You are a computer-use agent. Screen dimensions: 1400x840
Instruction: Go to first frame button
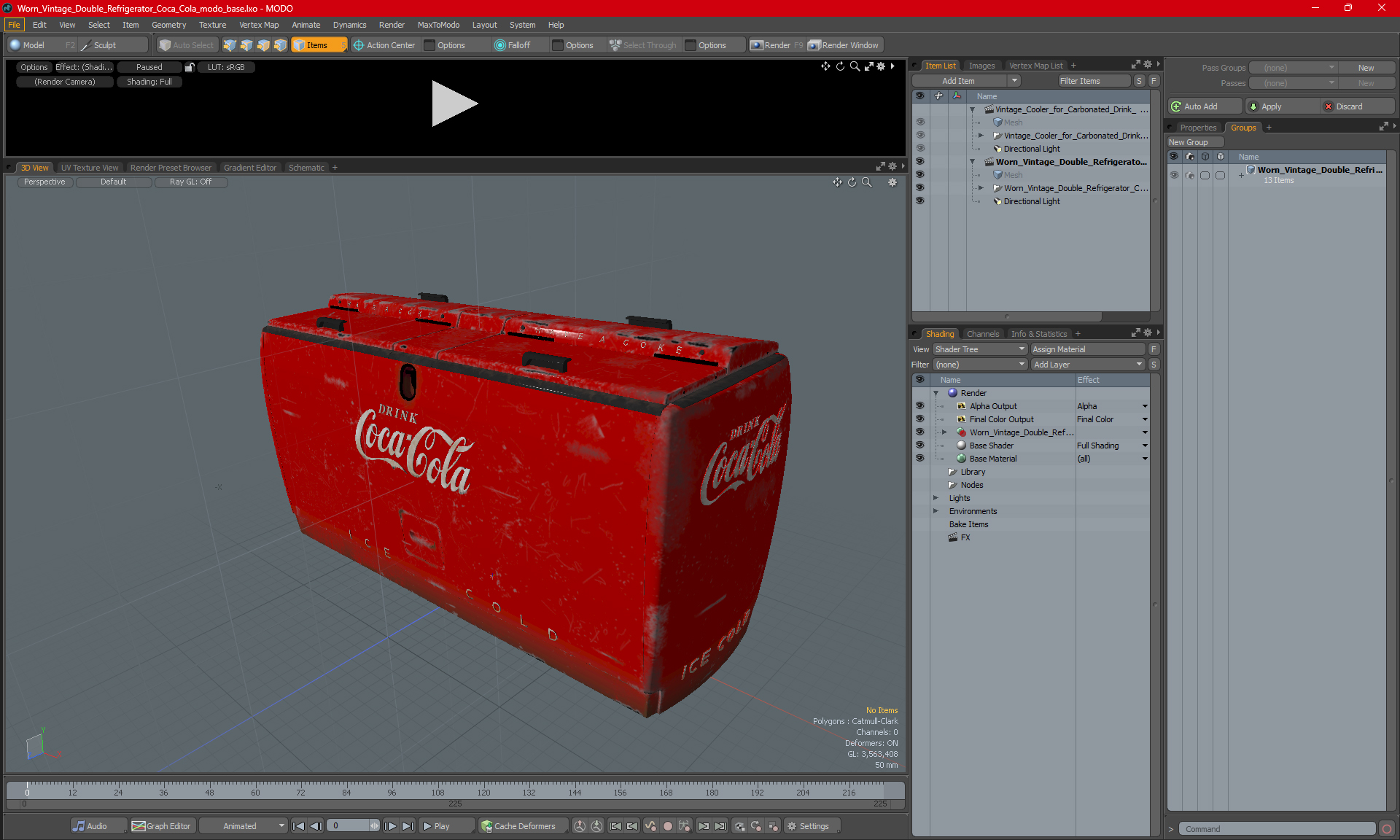[x=299, y=826]
